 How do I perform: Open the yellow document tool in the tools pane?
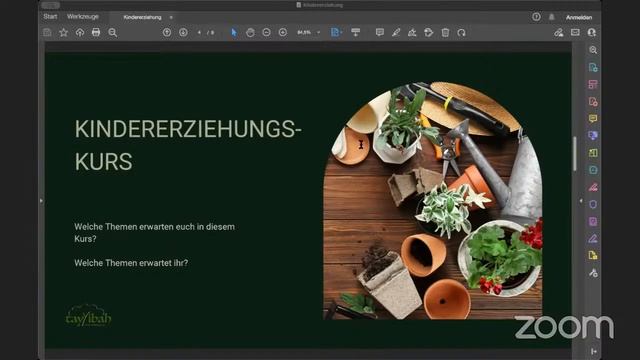click(x=593, y=256)
